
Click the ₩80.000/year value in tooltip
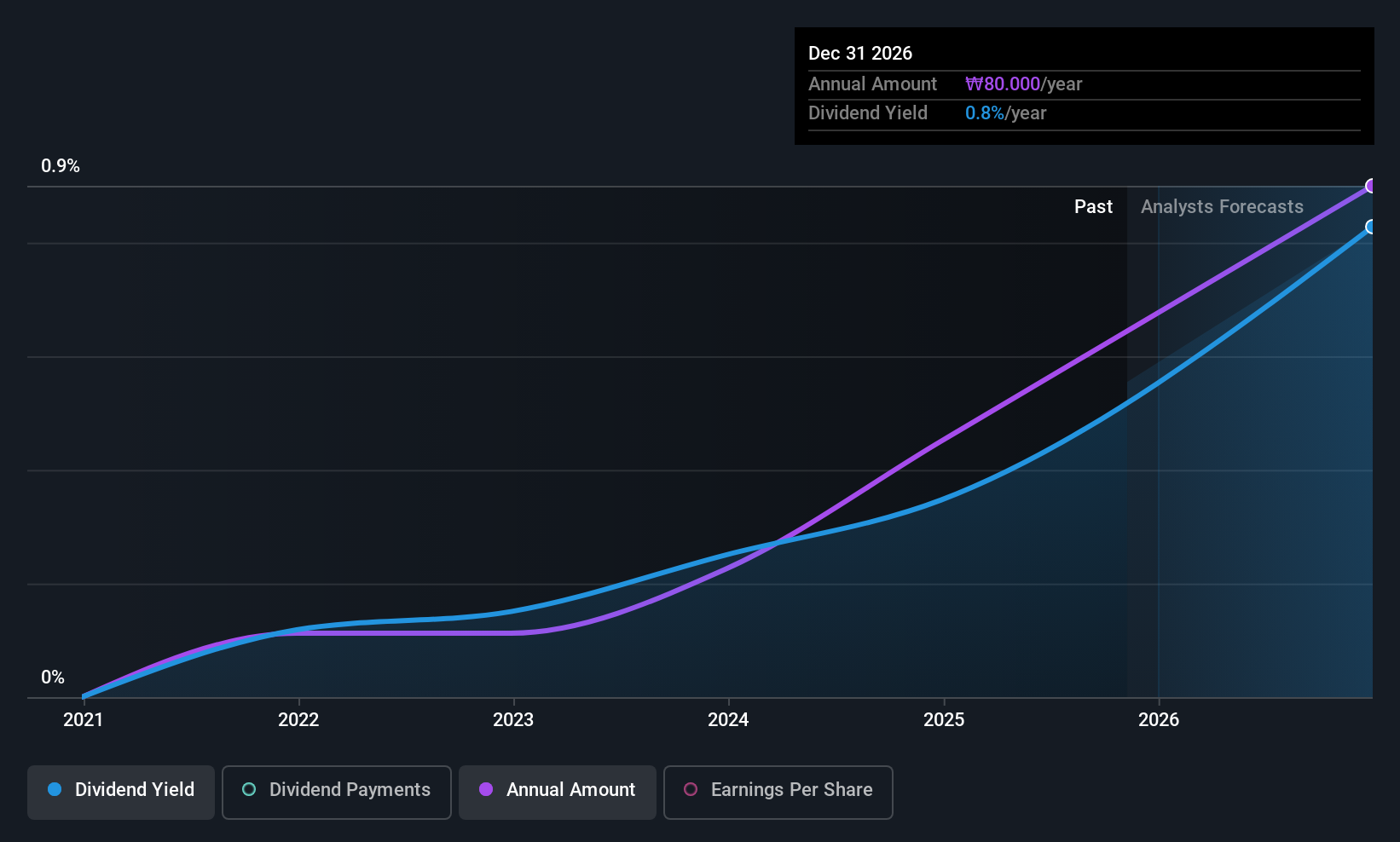(1023, 84)
